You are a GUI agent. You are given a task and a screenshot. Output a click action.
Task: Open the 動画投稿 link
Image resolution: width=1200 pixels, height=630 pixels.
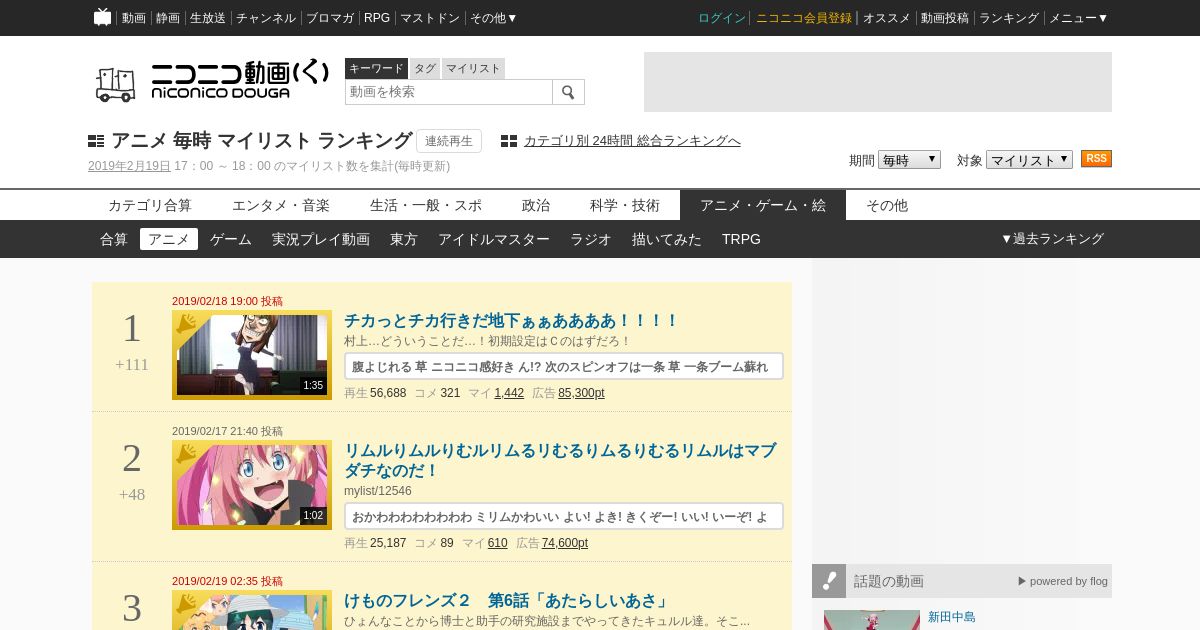pyautogui.click(x=945, y=18)
